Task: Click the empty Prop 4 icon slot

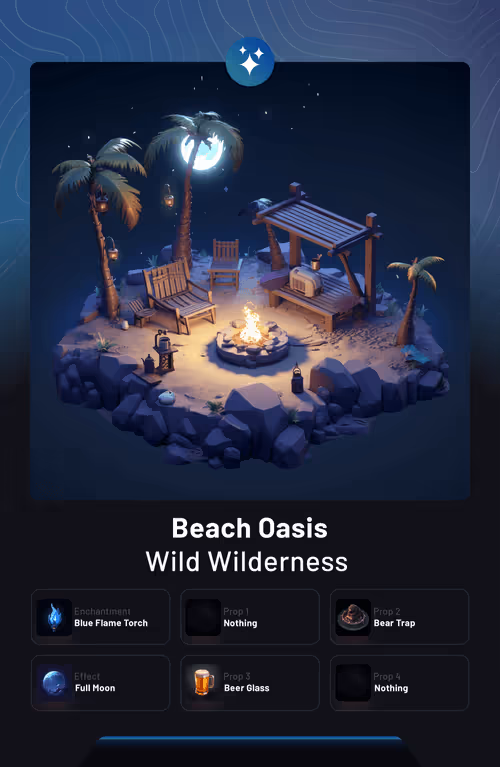Action: tap(353, 683)
